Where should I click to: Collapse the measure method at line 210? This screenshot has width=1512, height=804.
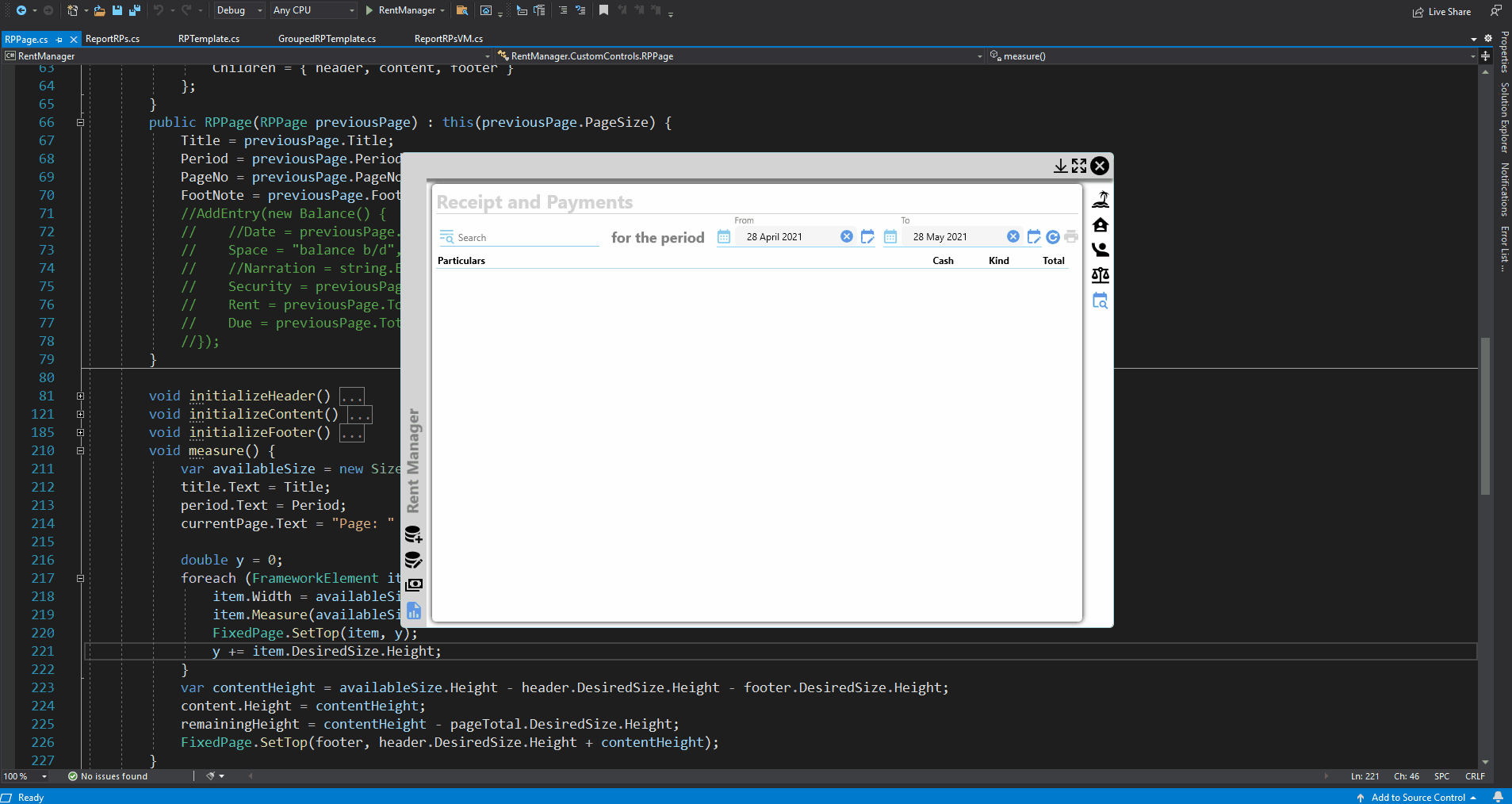[80, 450]
